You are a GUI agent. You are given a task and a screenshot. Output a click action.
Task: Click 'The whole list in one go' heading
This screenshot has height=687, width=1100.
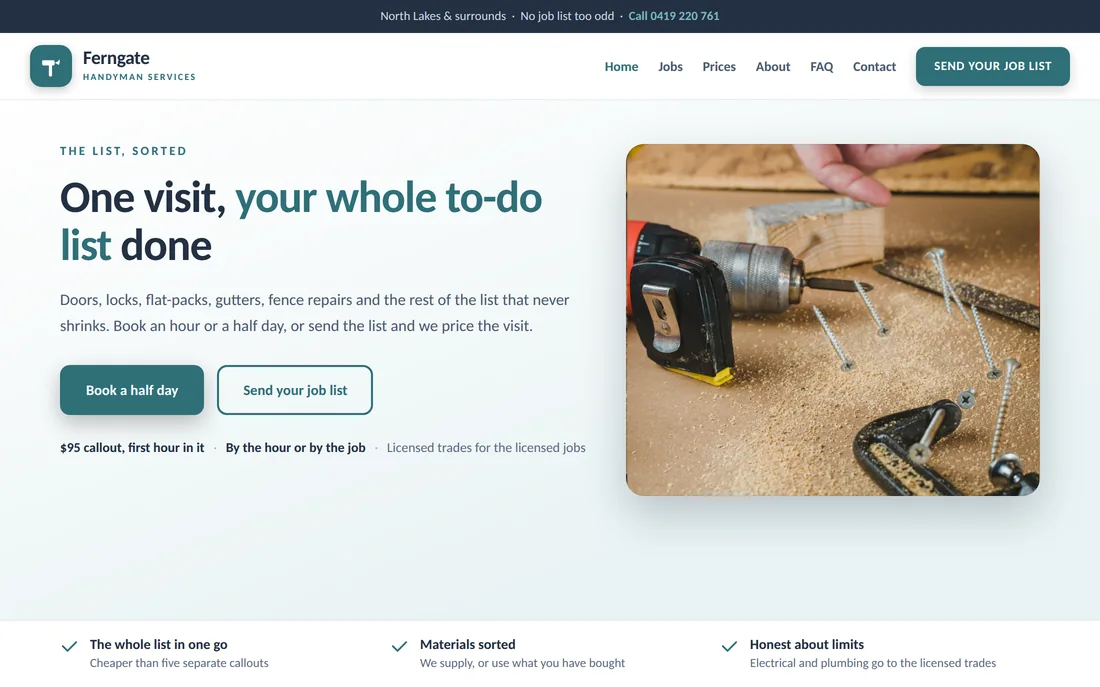159,644
